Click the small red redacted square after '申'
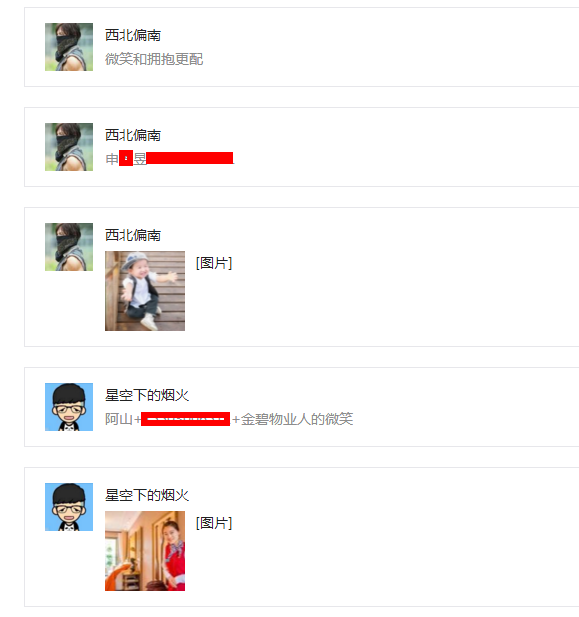This screenshot has width=579, height=617. tap(126, 158)
